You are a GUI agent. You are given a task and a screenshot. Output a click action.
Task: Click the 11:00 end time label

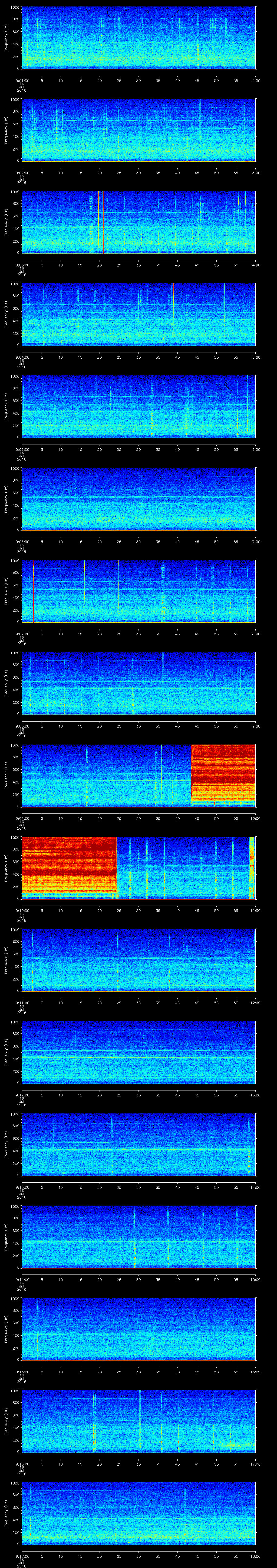[256, 910]
